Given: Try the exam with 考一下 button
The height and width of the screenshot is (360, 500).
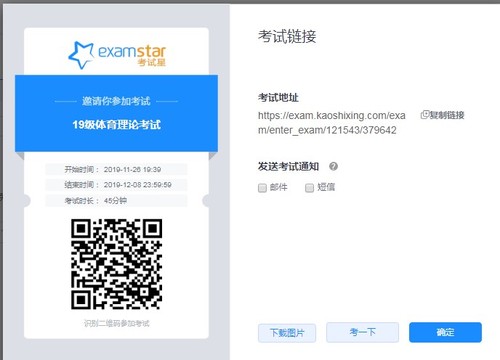Looking at the screenshot, I should 363,332.
